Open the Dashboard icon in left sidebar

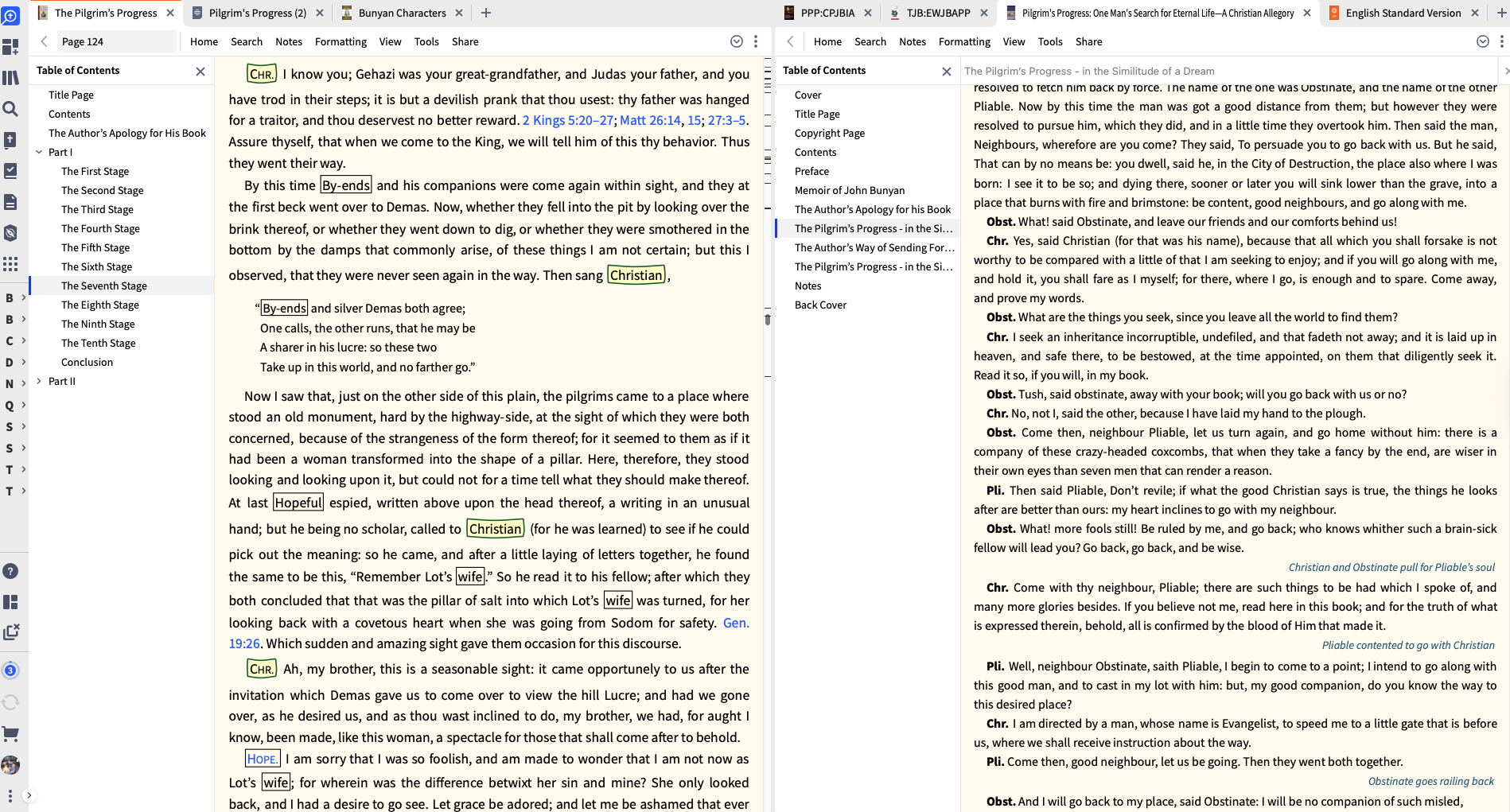pos(10,47)
